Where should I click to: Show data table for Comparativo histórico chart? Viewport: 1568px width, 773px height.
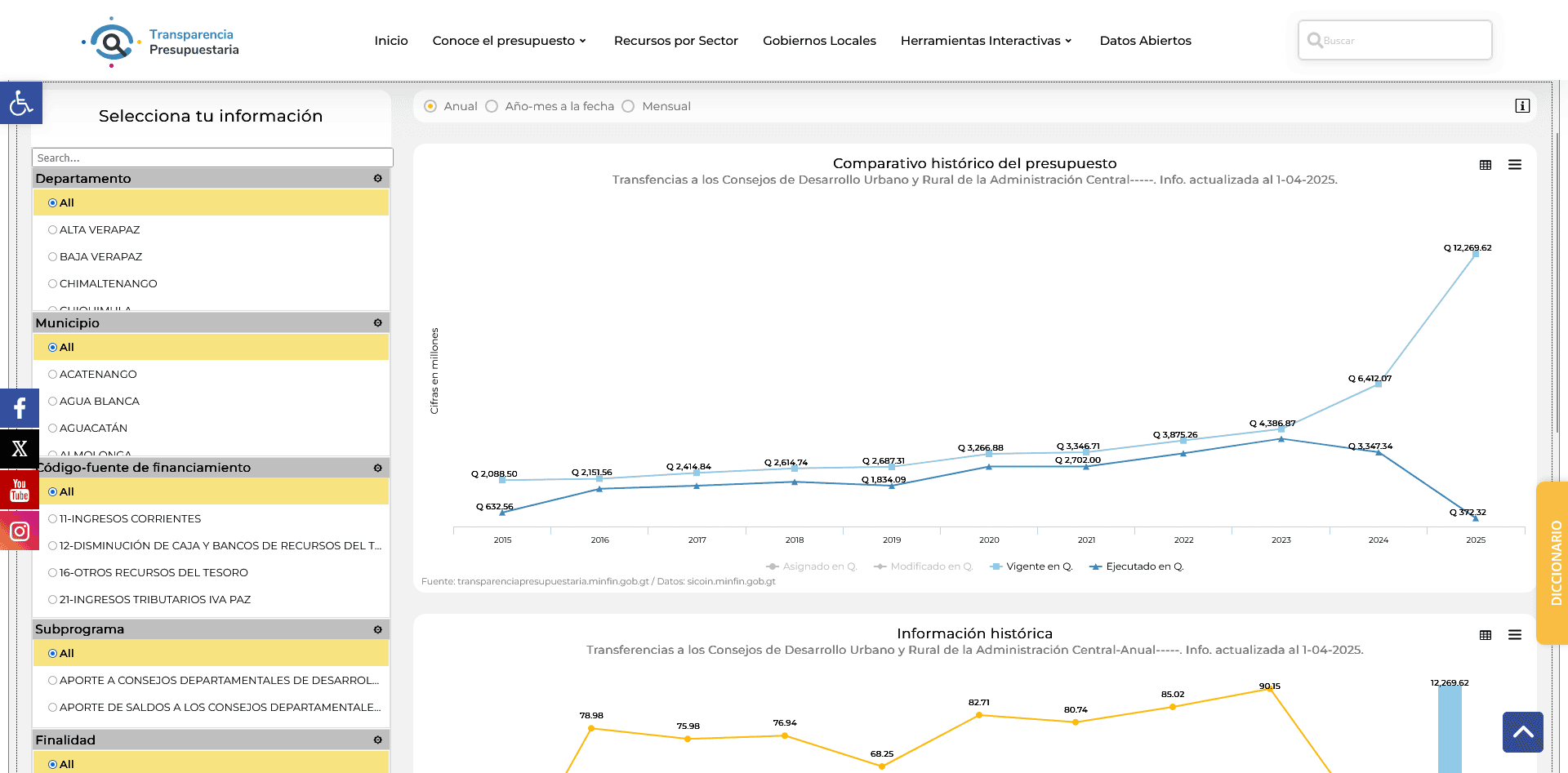click(1486, 165)
